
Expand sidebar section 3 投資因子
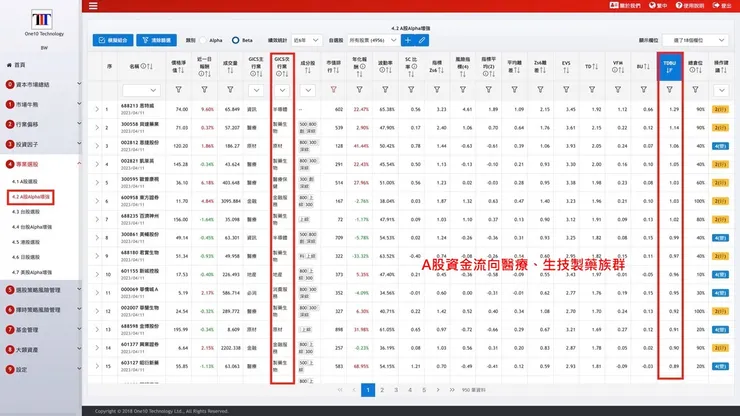[41, 144]
